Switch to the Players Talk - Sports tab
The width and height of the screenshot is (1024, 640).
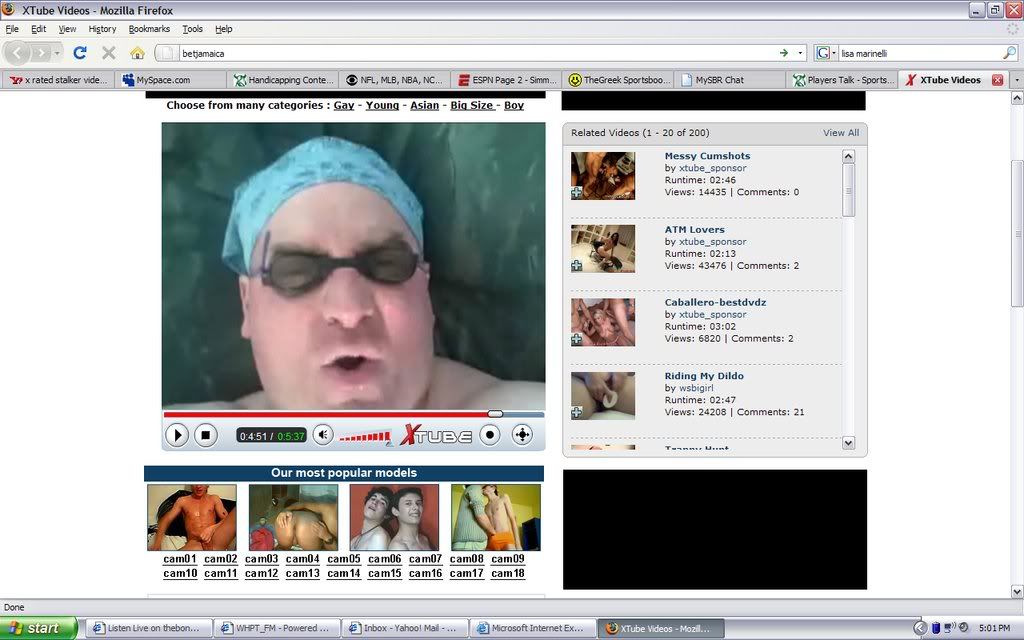pyautogui.click(x=841, y=80)
